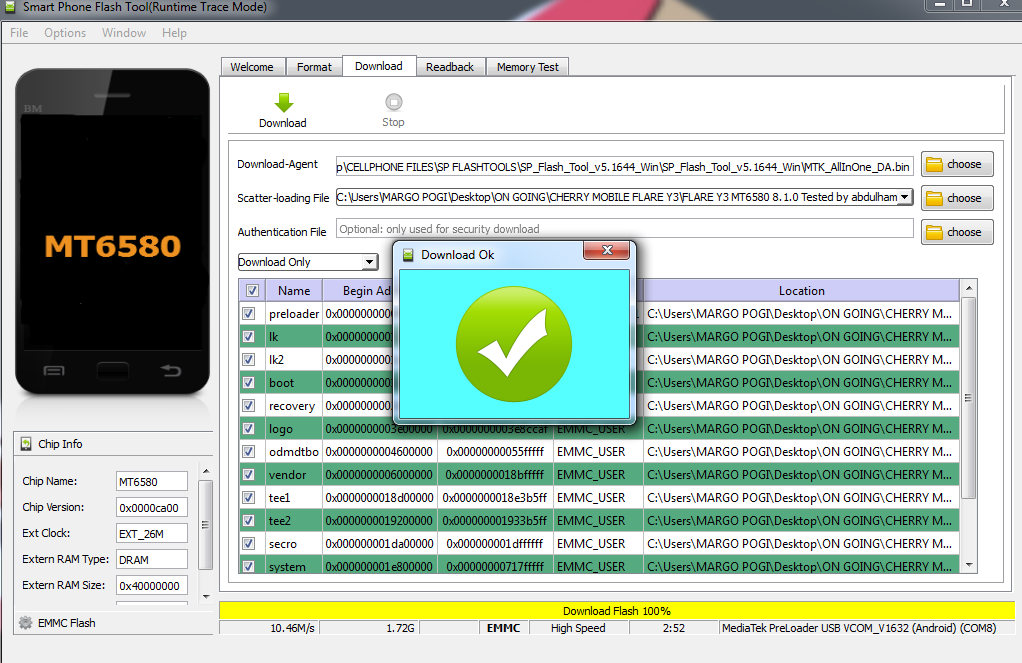Image resolution: width=1022 pixels, height=663 pixels.
Task: Uncheck the vendor partition checkbox
Action: coord(249,475)
